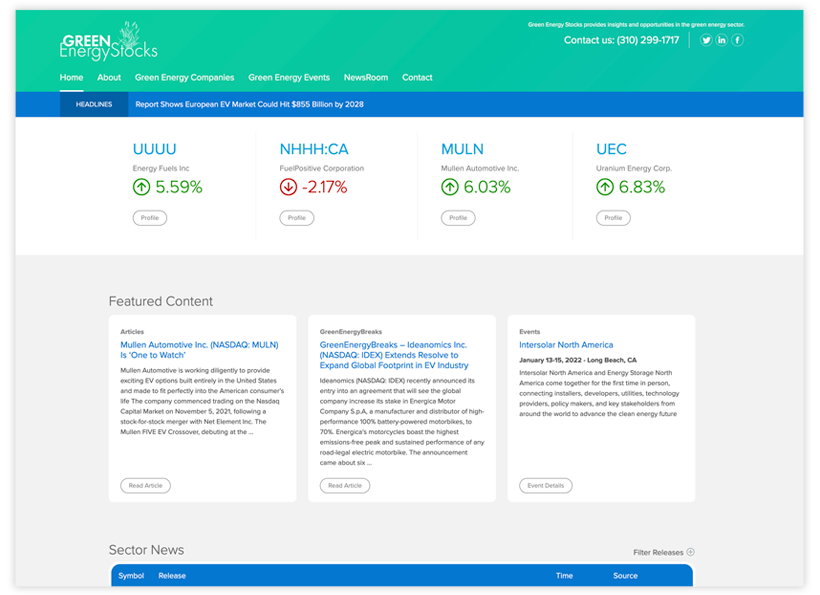
Task: Open Intersolar North America title link
Action: (566, 345)
